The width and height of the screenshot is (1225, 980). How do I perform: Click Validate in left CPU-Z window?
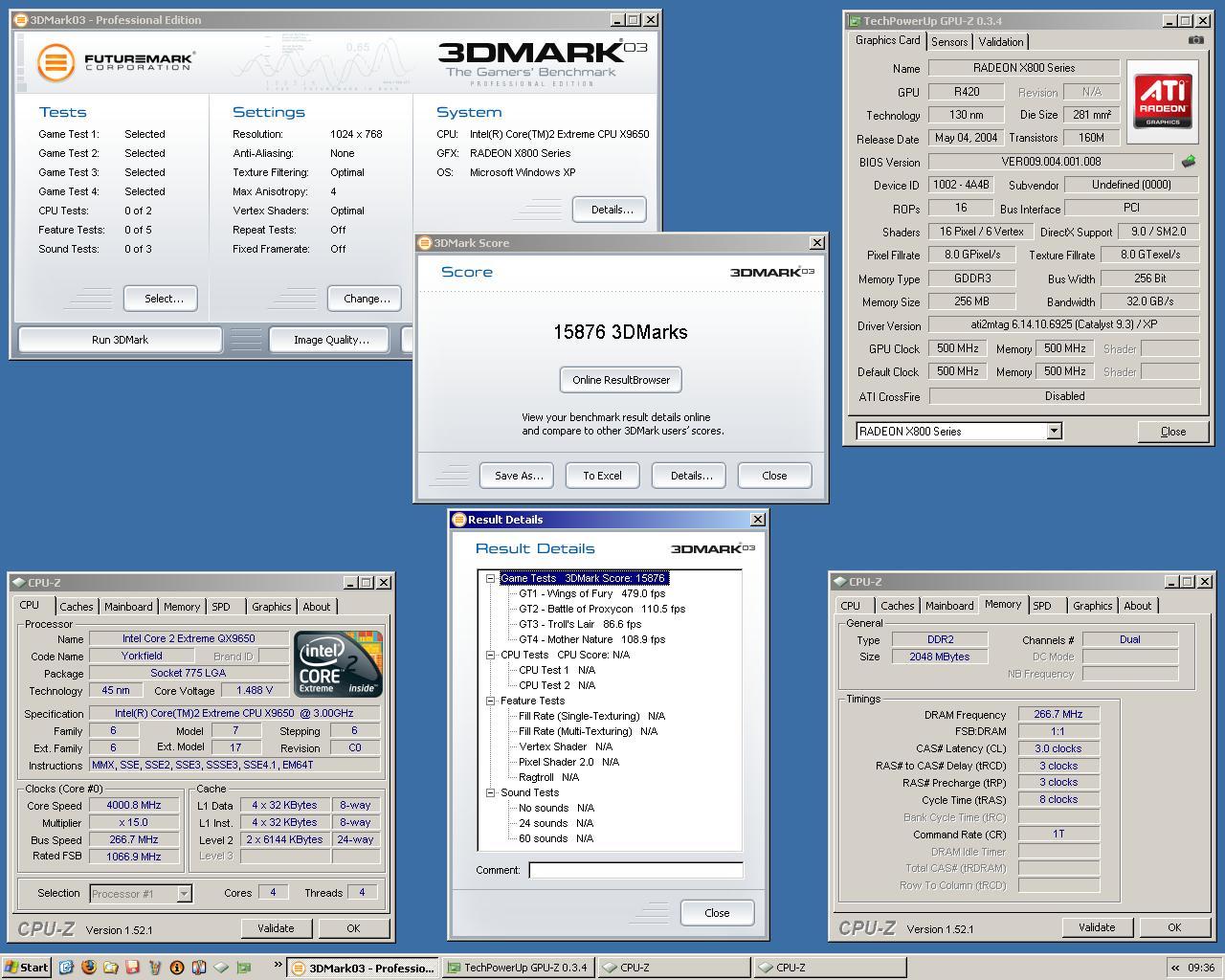point(275,928)
